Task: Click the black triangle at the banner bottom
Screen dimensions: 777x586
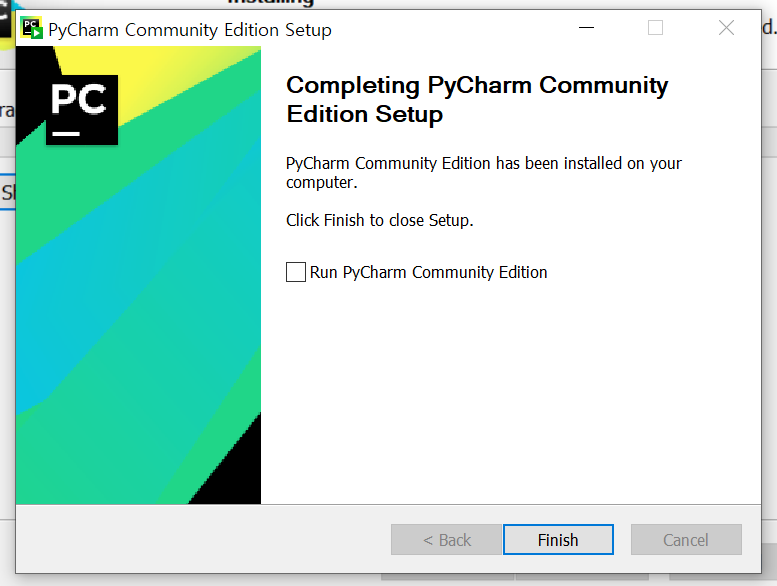Action: (235, 471)
